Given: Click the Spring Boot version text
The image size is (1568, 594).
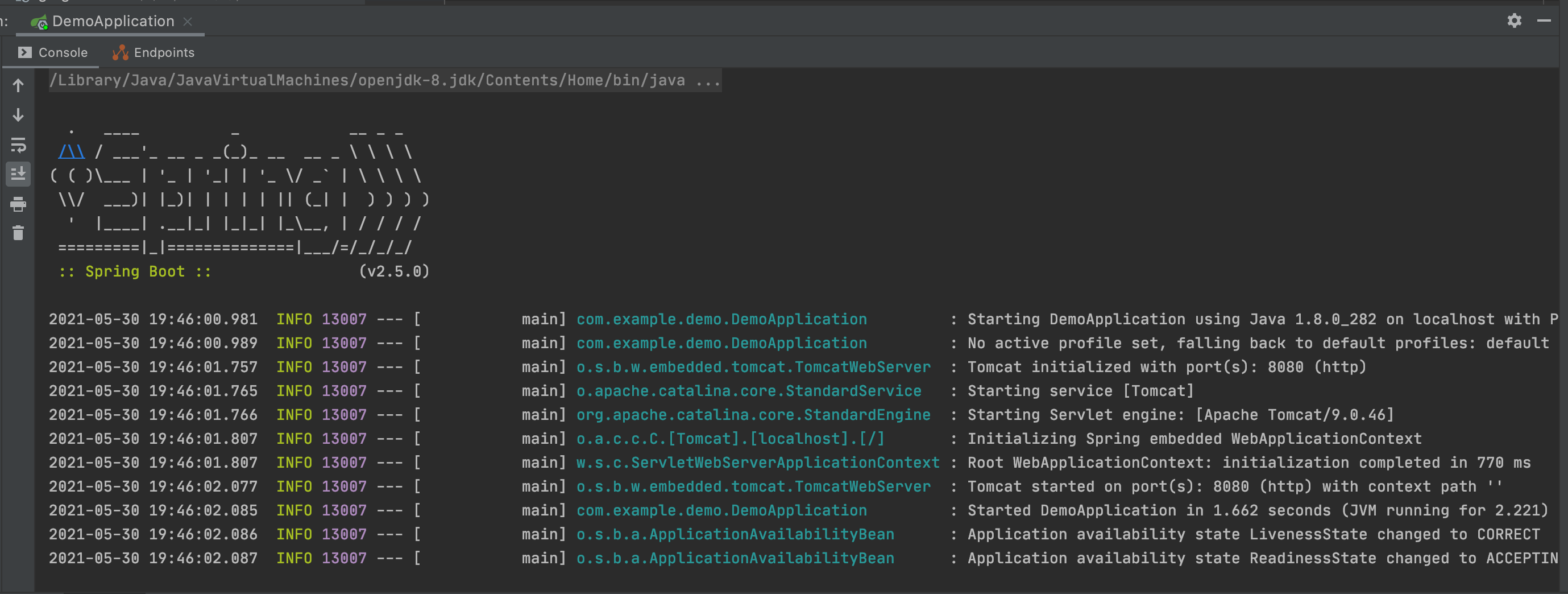Looking at the screenshot, I should (394, 271).
